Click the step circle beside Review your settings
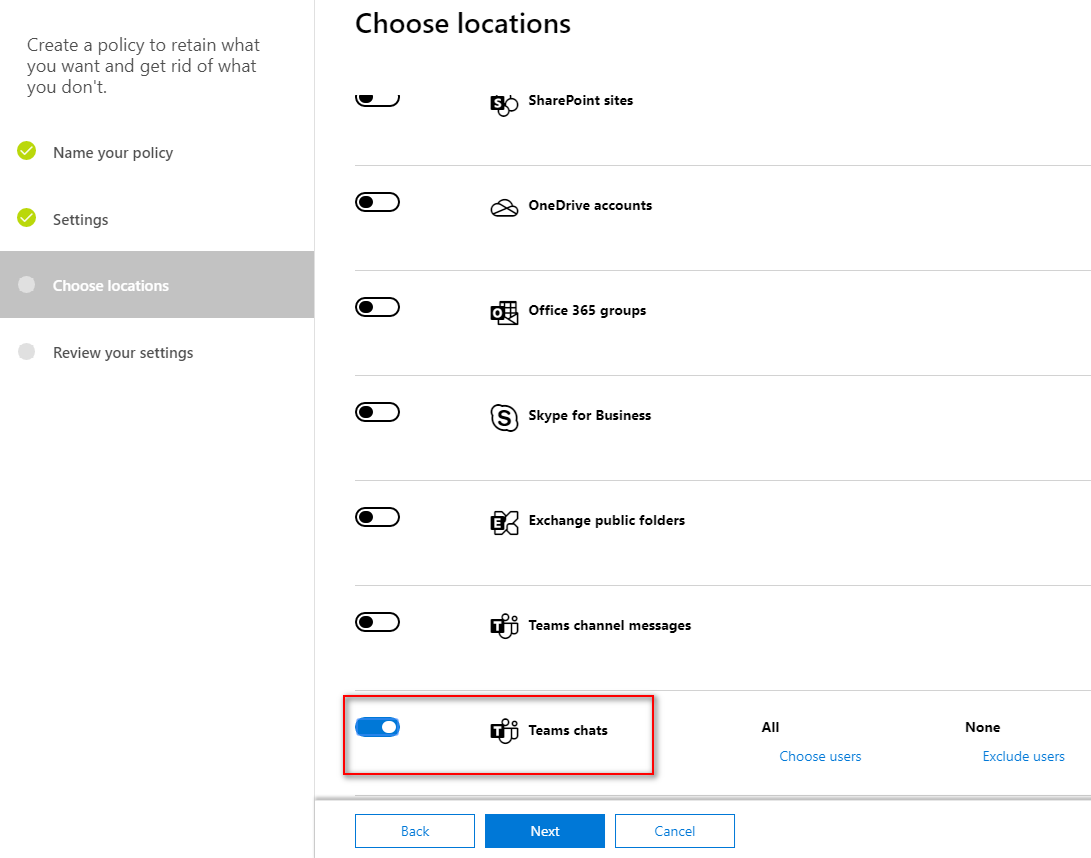1091x858 pixels. coord(26,351)
